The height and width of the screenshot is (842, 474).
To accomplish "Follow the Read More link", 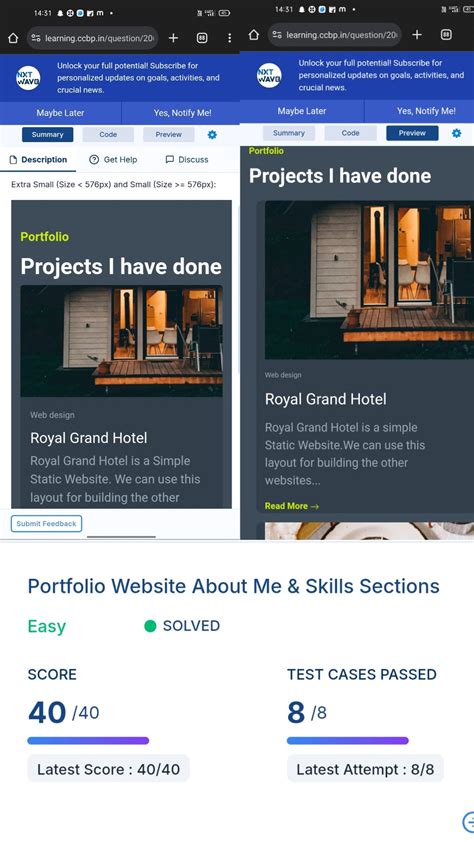I will click(291, 506).
